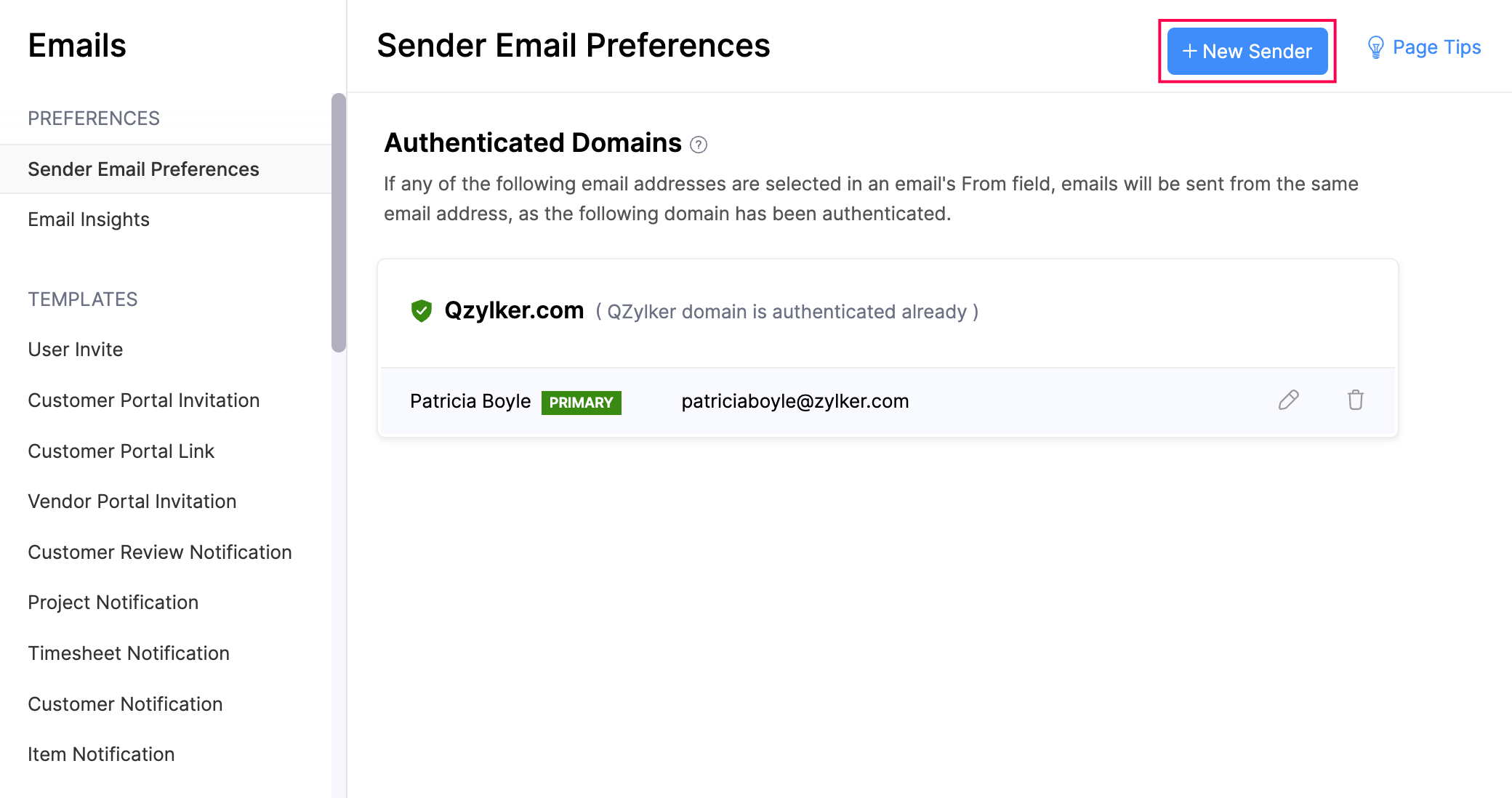Image resolution: width=1512 pixels, height=798 pixels.
Task: Select the Vendor Portal Invitation template
Action: (131, 501)
